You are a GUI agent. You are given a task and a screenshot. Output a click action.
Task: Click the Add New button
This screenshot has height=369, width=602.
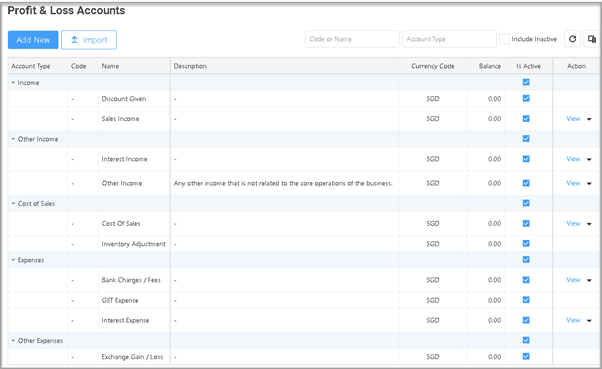click(33, 40)
